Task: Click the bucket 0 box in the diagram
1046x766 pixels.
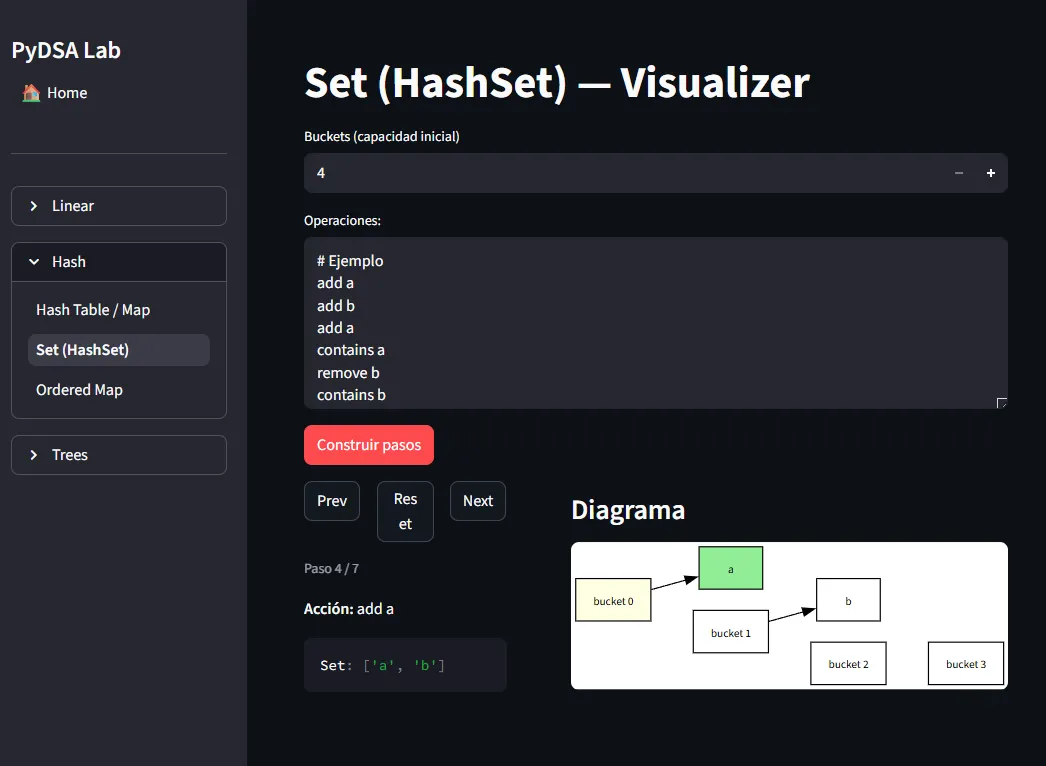Action: click(613, 600)
